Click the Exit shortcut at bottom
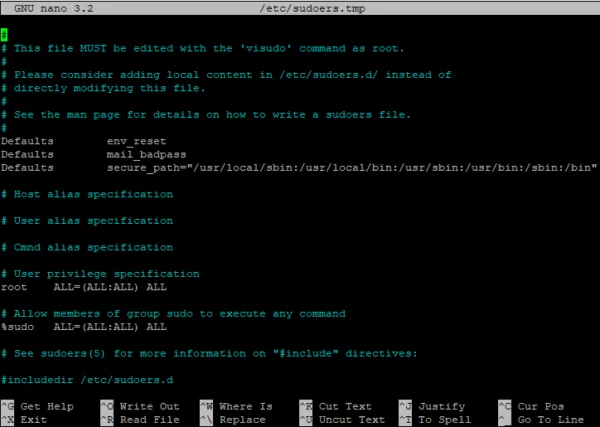This screenshot has height=427, width=600. (x=34, y=420)
